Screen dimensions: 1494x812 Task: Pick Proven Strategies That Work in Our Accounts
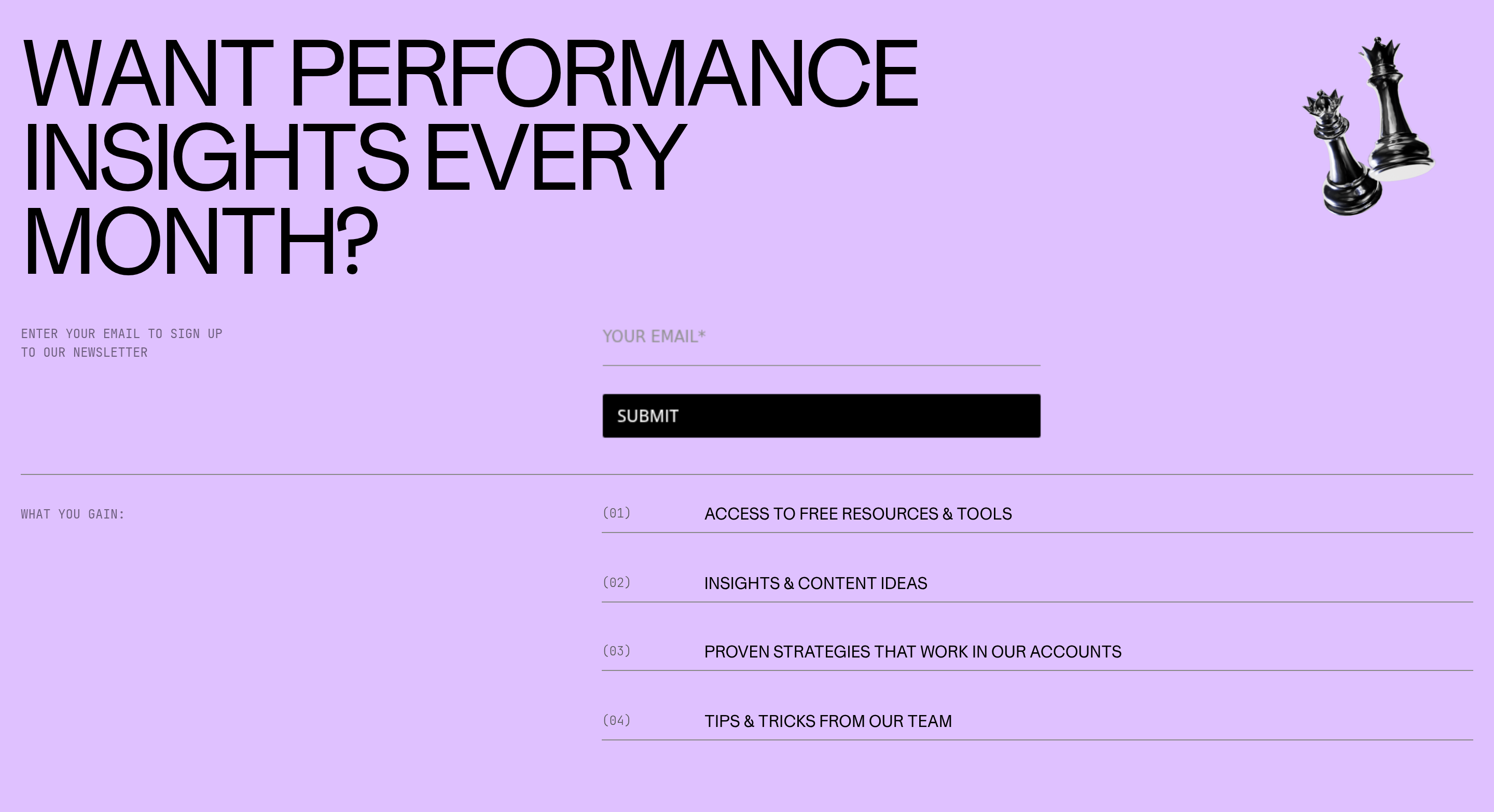click(x=912, y=651)
